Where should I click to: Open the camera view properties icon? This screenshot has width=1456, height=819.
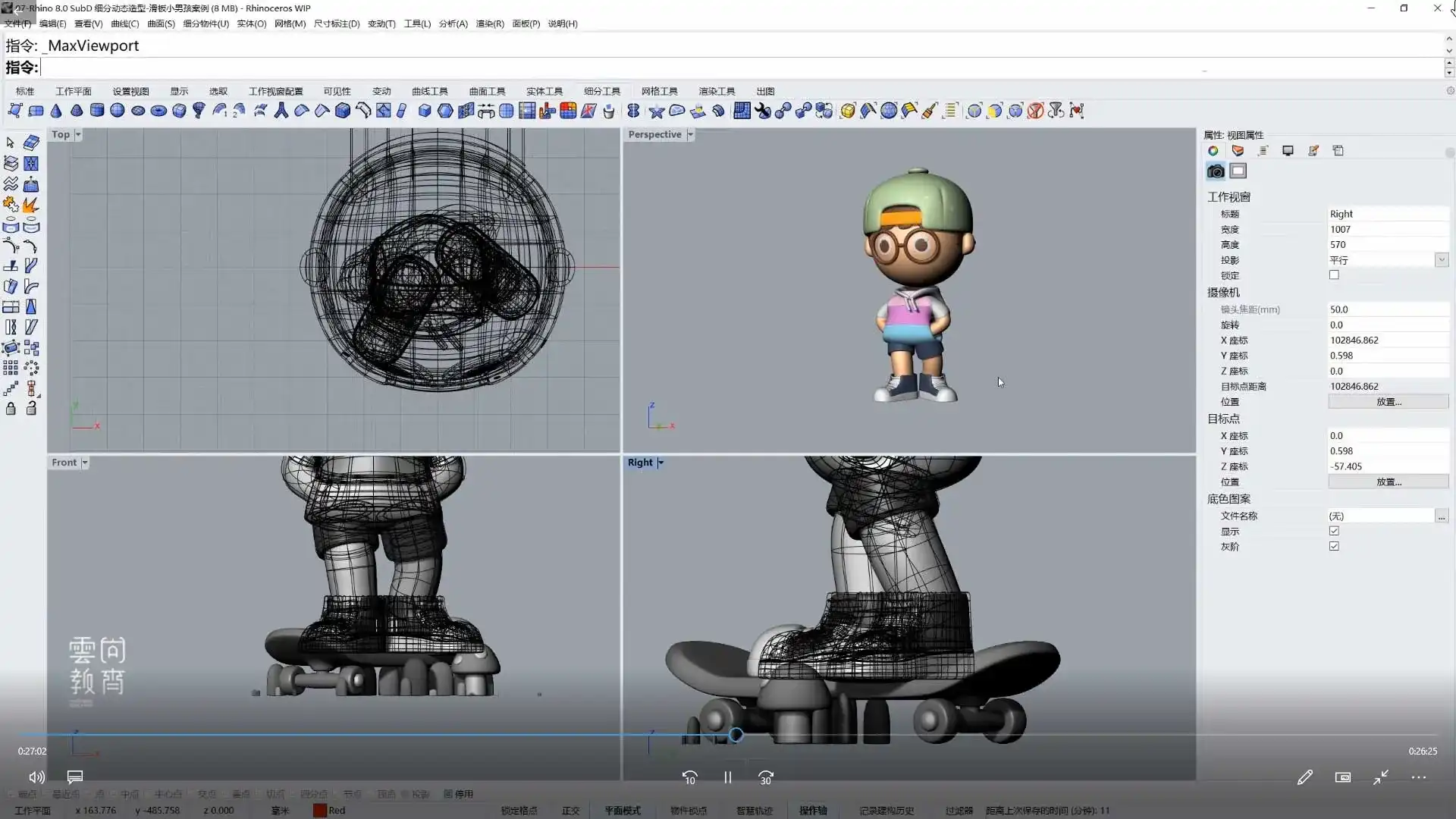[1216, 171]
